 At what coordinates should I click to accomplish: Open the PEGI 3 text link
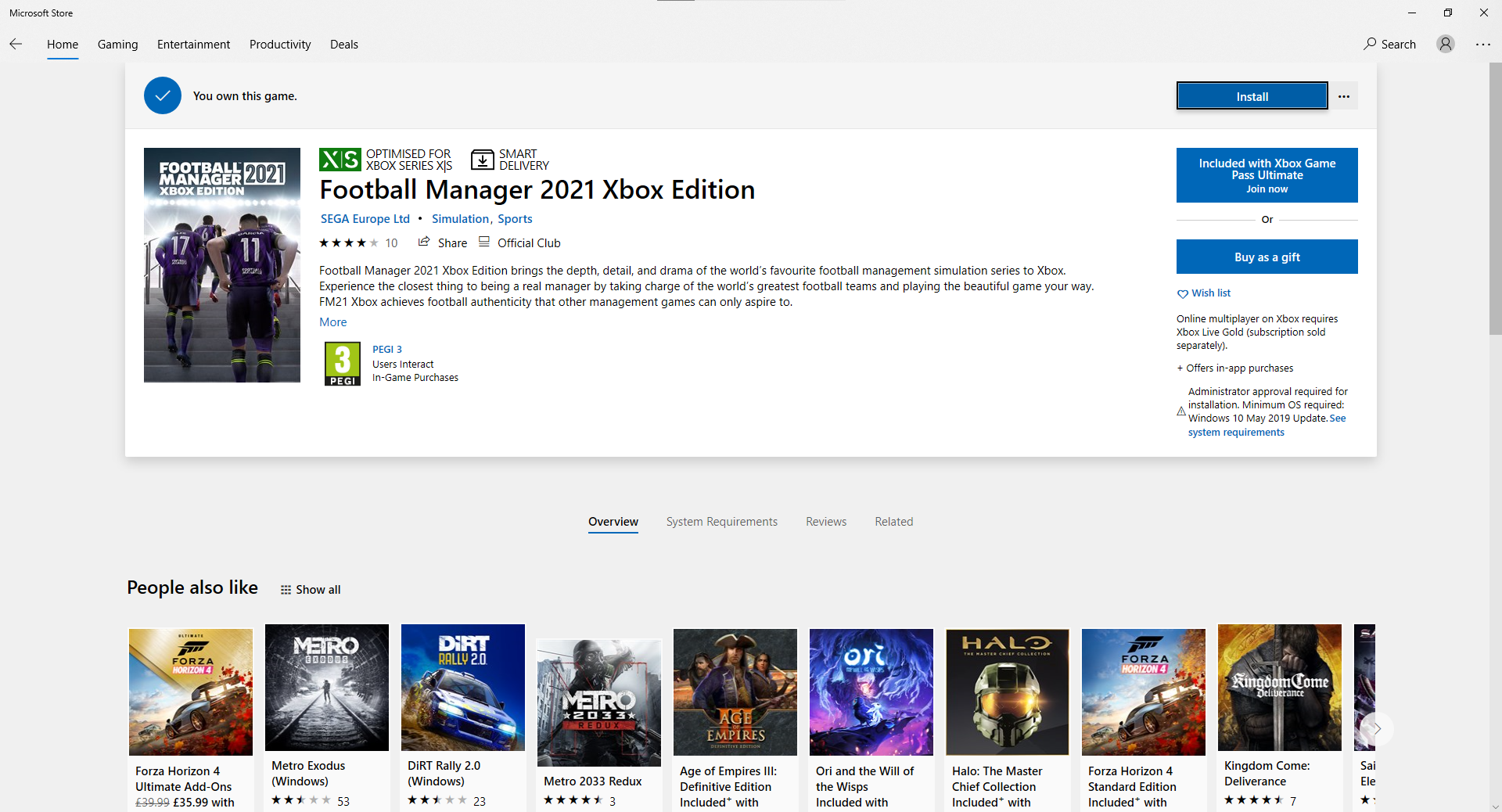(x=387, y=350)
